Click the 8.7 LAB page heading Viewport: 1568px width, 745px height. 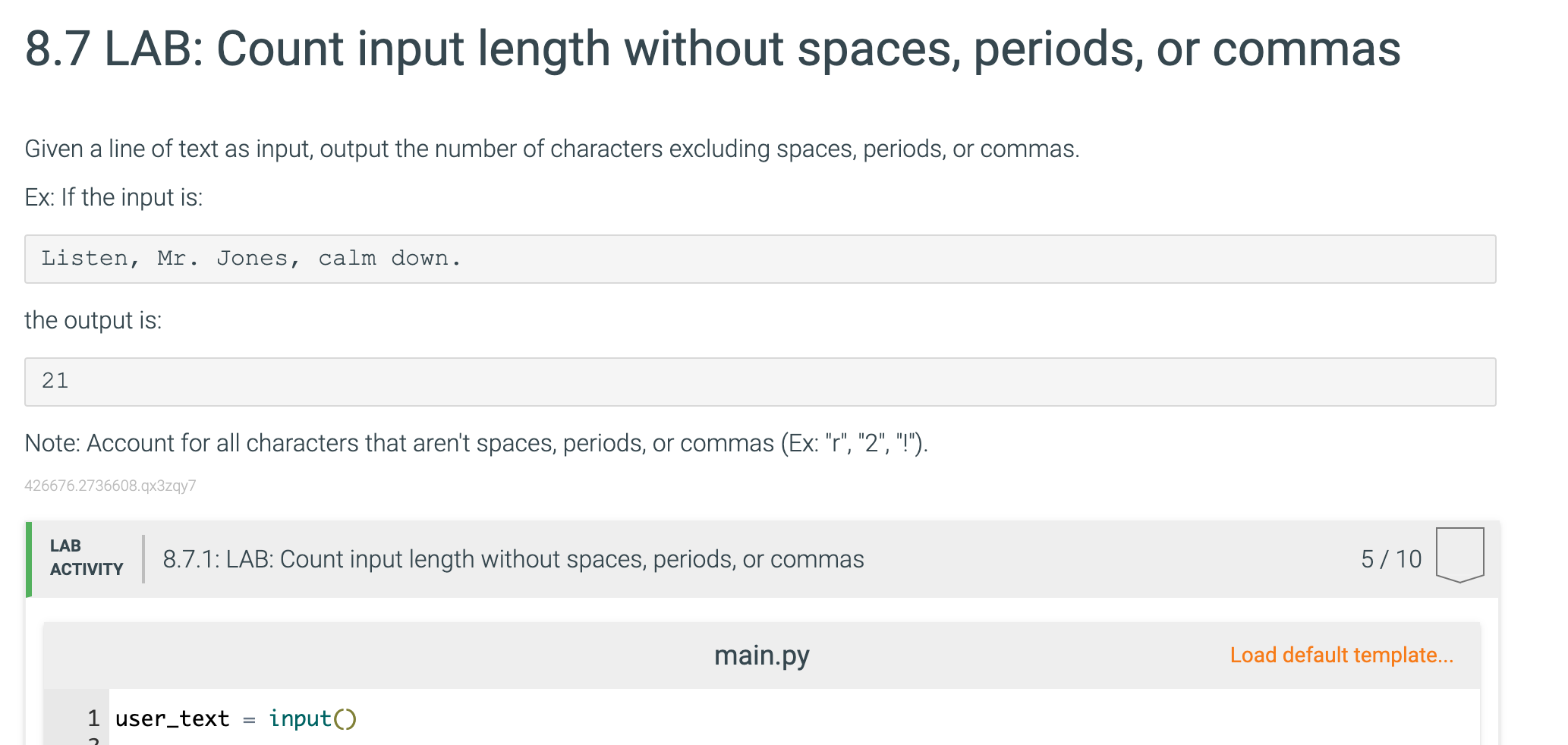click(x=713, y=49)
